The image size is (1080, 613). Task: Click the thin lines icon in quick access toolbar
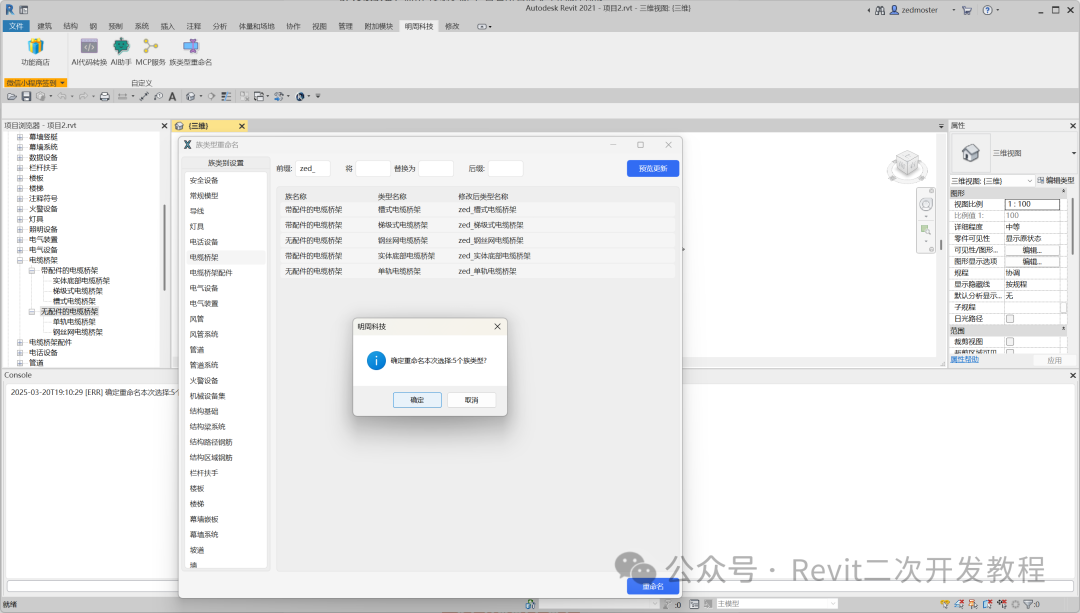pyautogui.click(x=226, y=96)
